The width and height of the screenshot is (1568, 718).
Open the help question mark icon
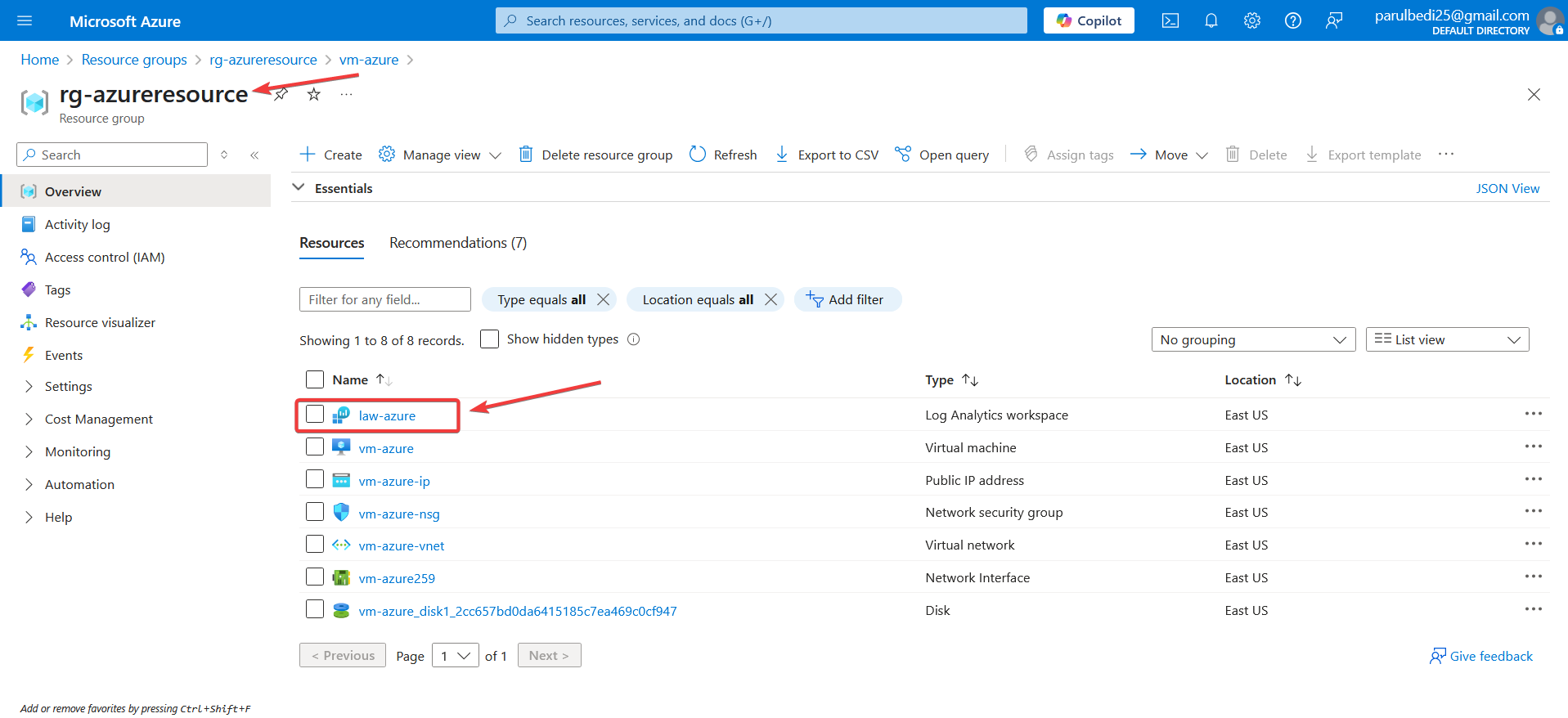1293,20
